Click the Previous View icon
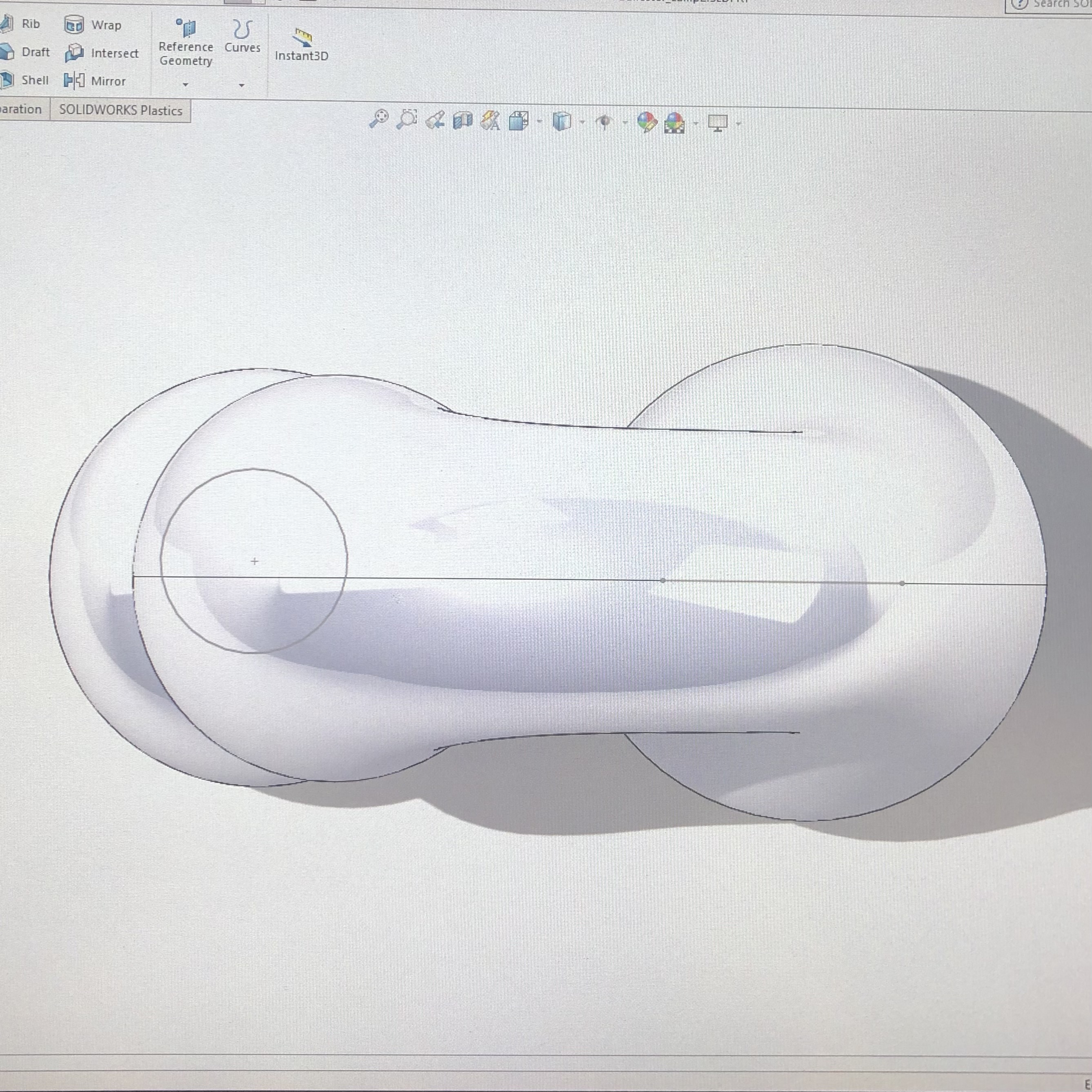The image size is (1092, 1092). 435,120
